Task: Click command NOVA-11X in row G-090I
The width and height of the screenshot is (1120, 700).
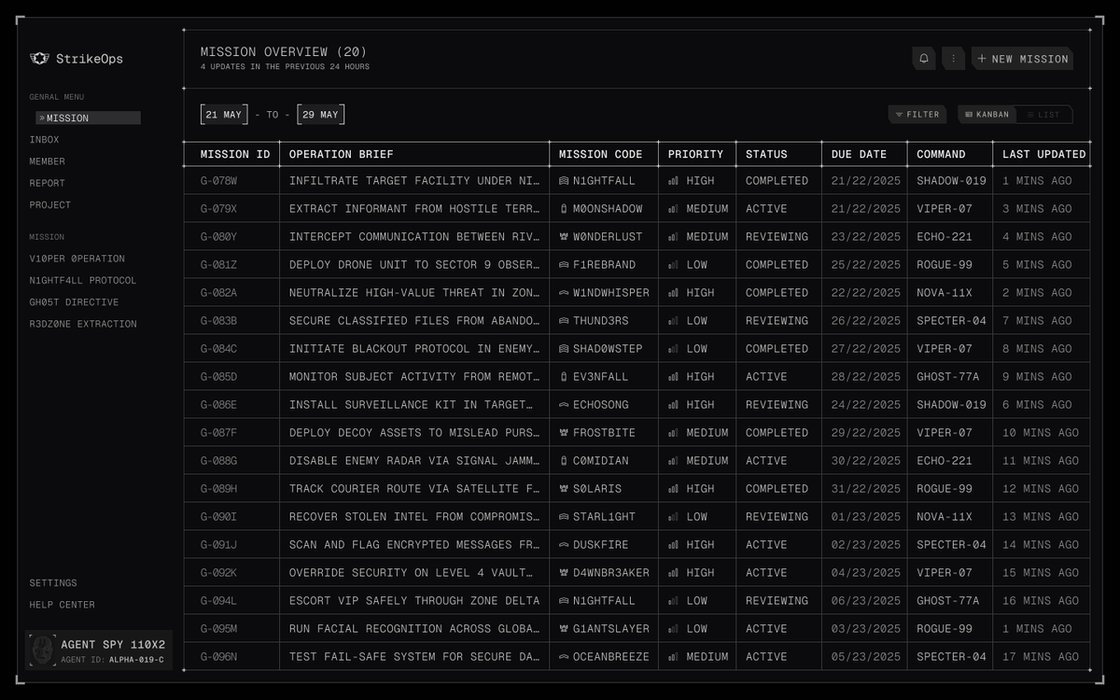Action: [944, 516]
